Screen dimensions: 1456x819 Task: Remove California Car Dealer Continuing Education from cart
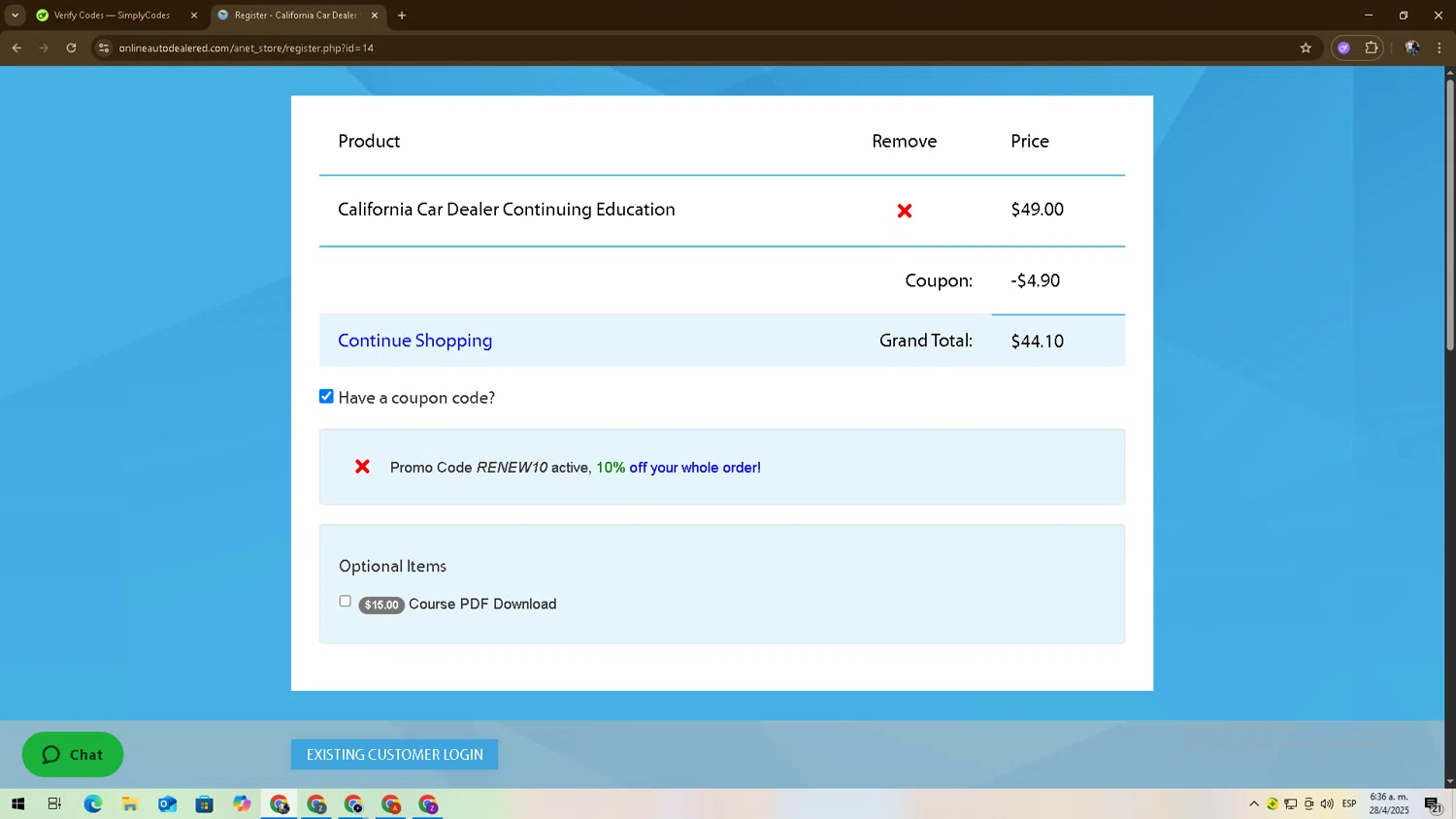904,211
